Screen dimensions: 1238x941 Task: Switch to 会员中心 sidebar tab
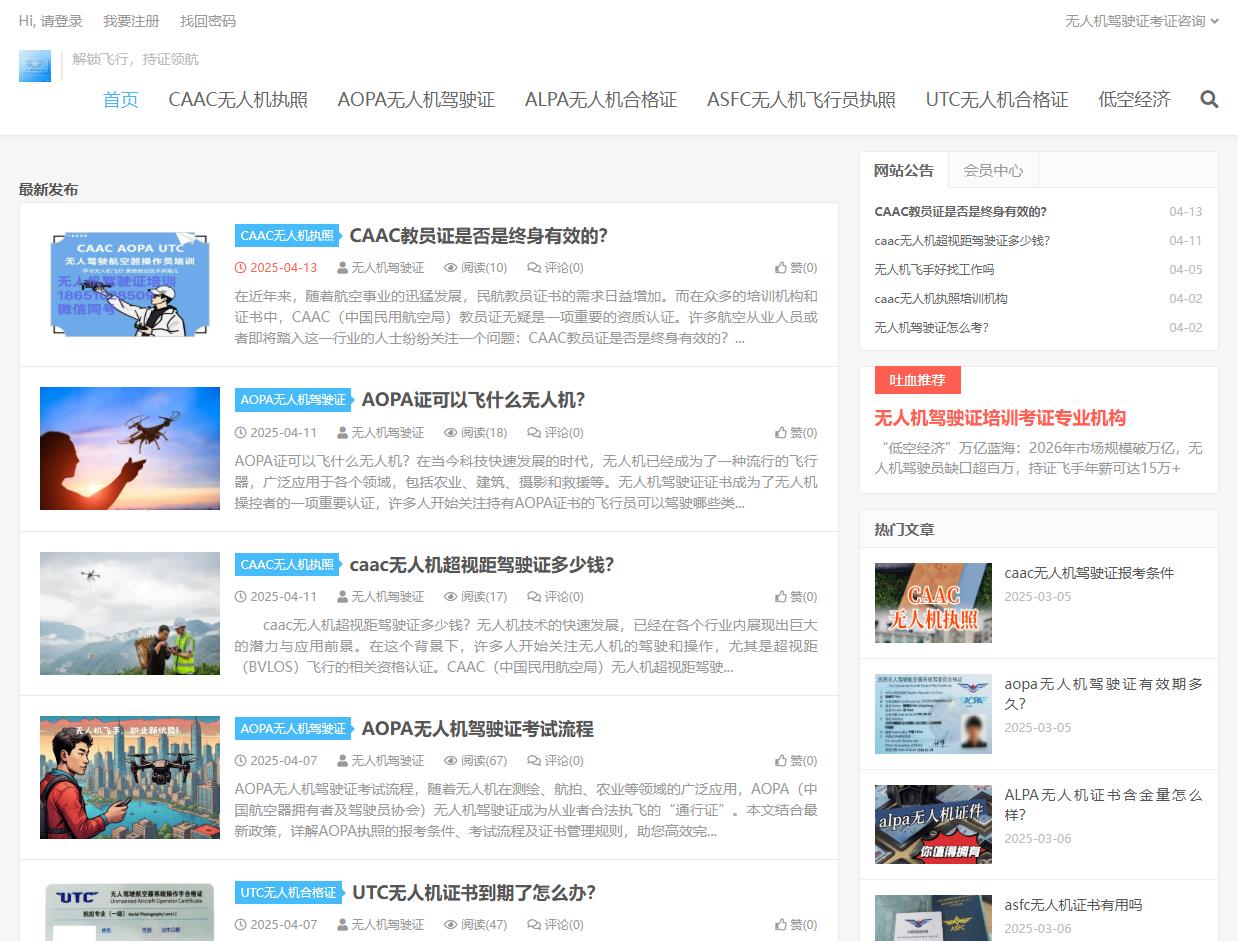click(x=993, y=170)
